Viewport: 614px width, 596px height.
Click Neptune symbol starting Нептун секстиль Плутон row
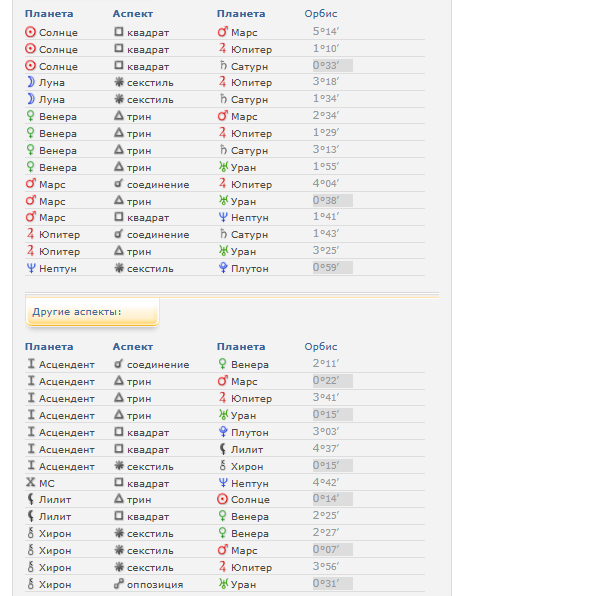(31, 268)
